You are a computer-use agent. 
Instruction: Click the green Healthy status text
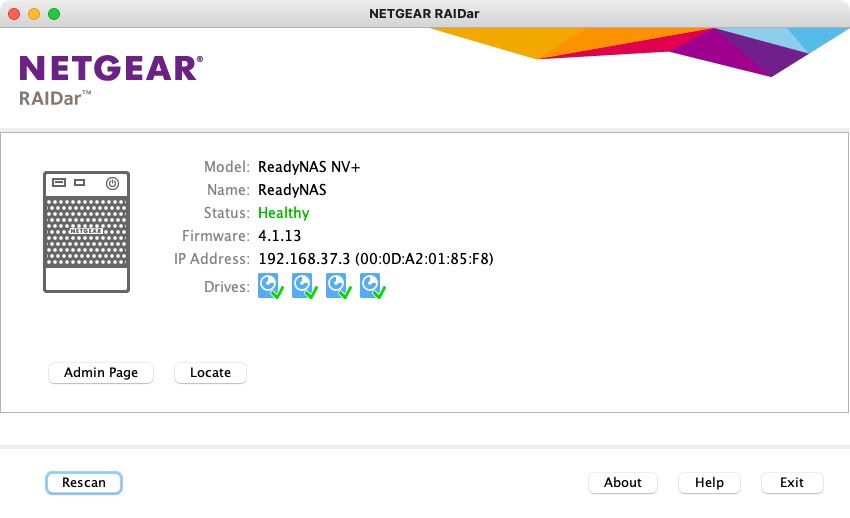[283, 213]
